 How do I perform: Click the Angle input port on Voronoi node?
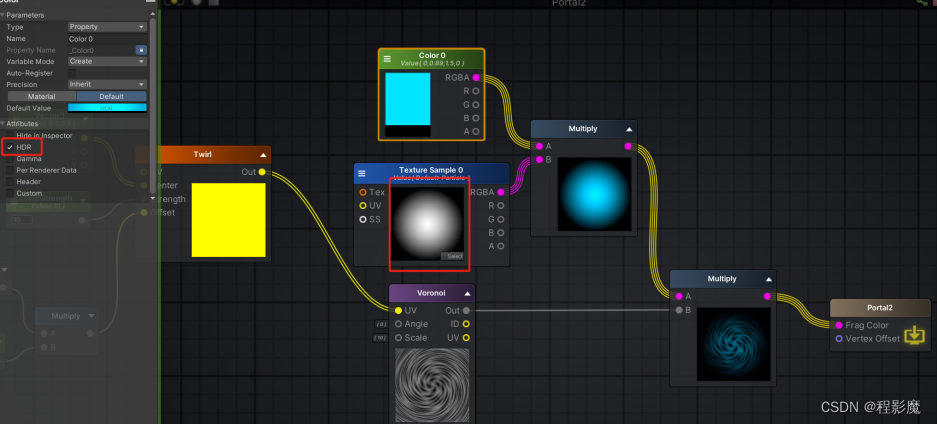point(398,324)
